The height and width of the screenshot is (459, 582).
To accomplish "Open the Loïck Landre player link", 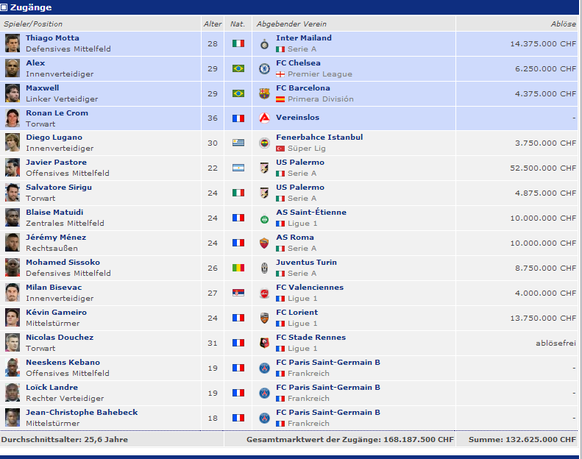I will pyautogui.click(x=52, y=387).
